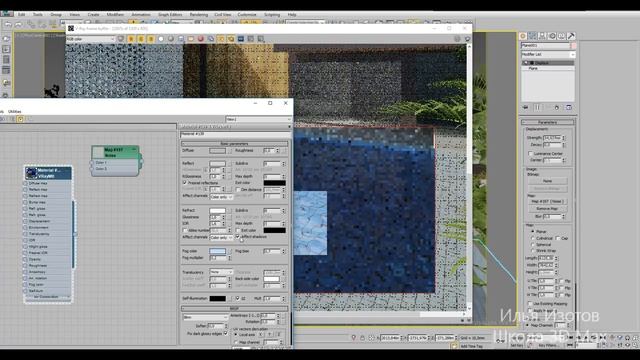Toggle Fix dark glossy edges checkbox
The width and height of the screenshot is (640, 360).
[x=226, y=333]
